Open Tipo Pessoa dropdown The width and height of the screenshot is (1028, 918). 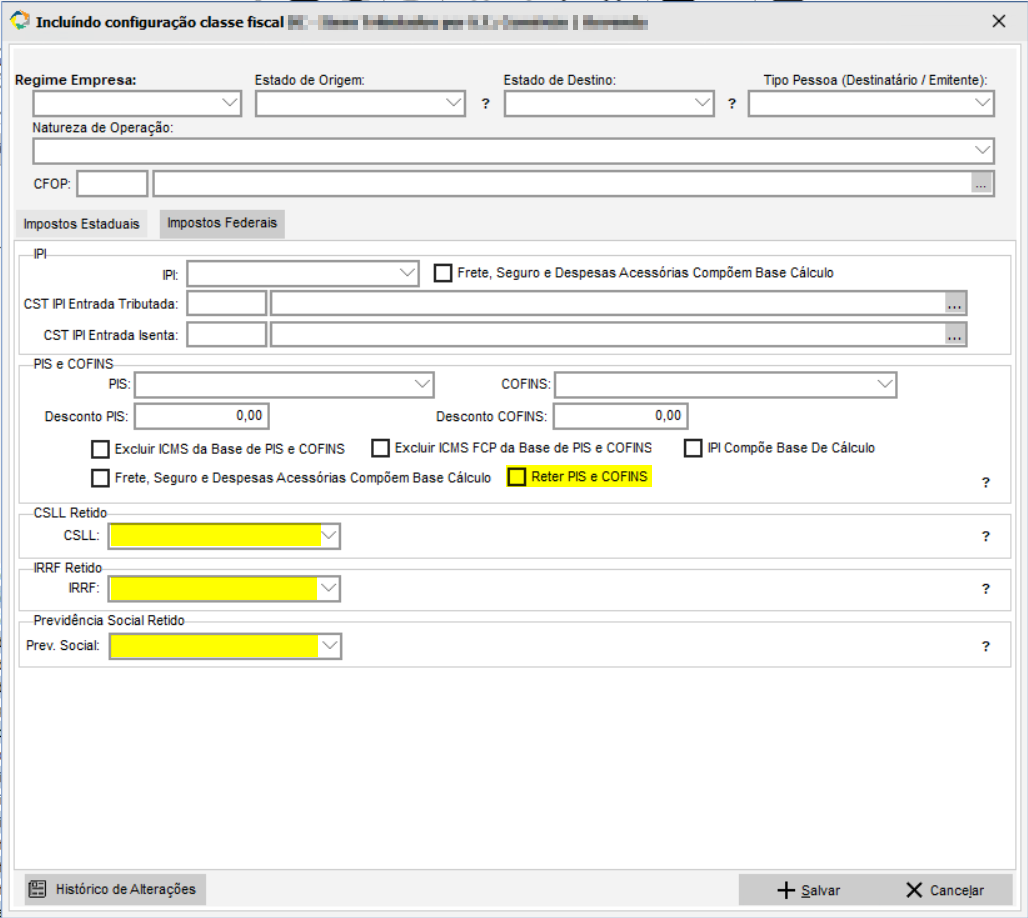click(x=871, y=104)
